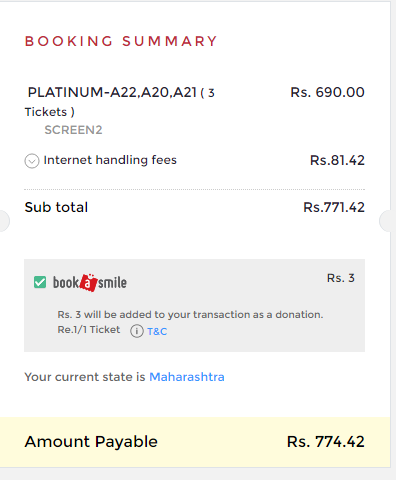Screen dimensions: 396x480
Task: Click the BOOKING SUMMARY heading
Action: tap(121, 41)
